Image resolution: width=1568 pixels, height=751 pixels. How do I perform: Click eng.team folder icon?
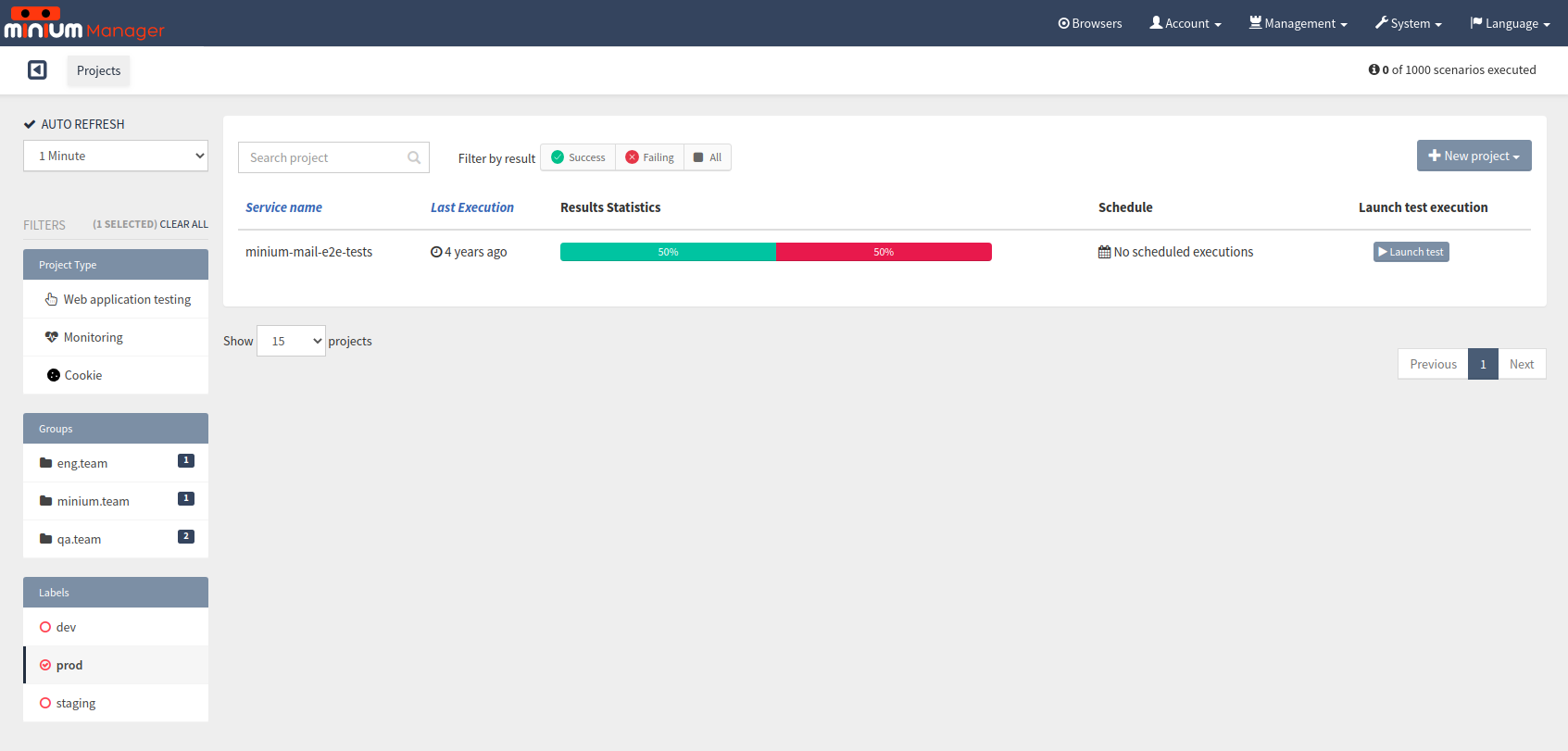coord(45,463)
